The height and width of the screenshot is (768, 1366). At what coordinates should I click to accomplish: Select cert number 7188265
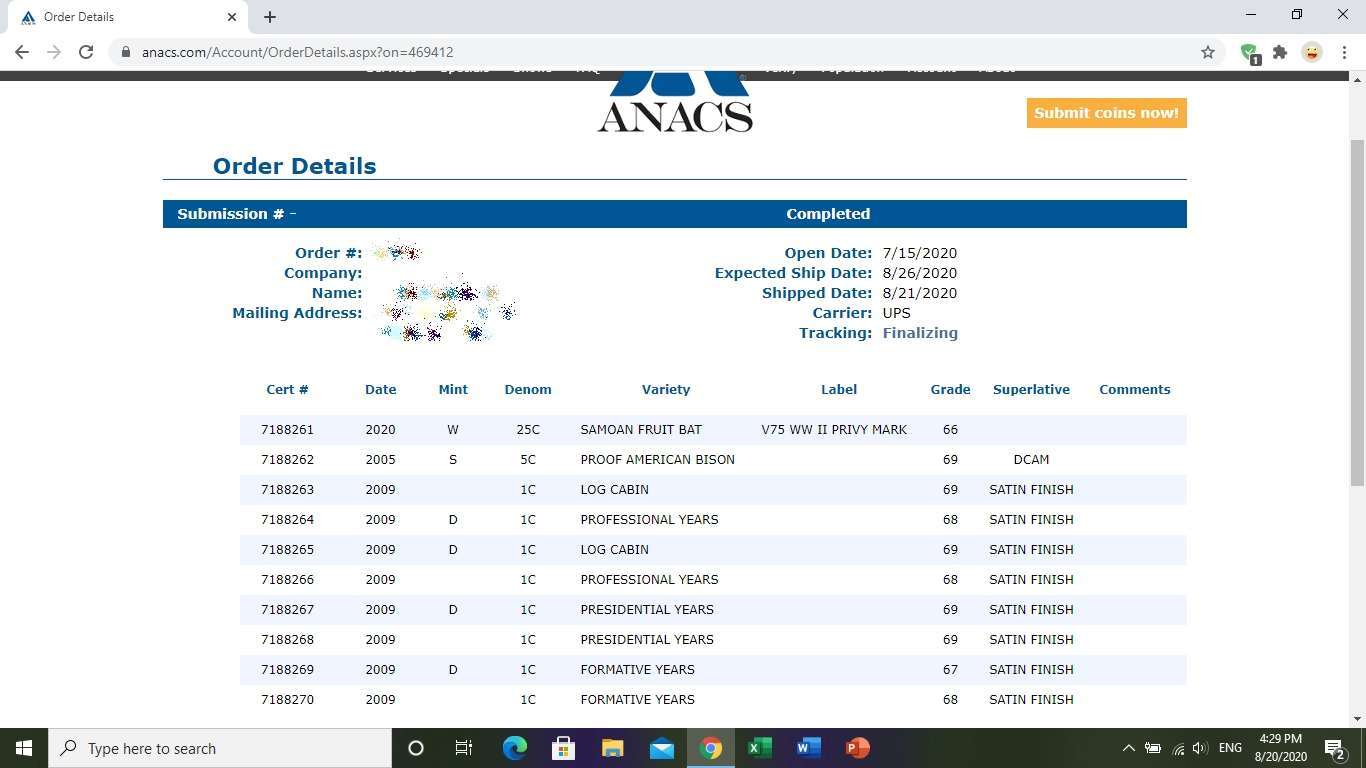point(287,550)
